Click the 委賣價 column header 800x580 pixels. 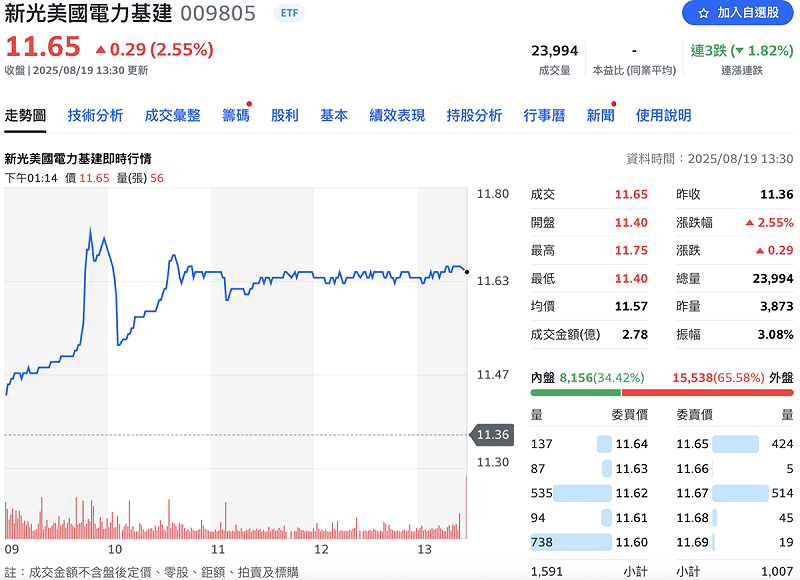point(694,415)
